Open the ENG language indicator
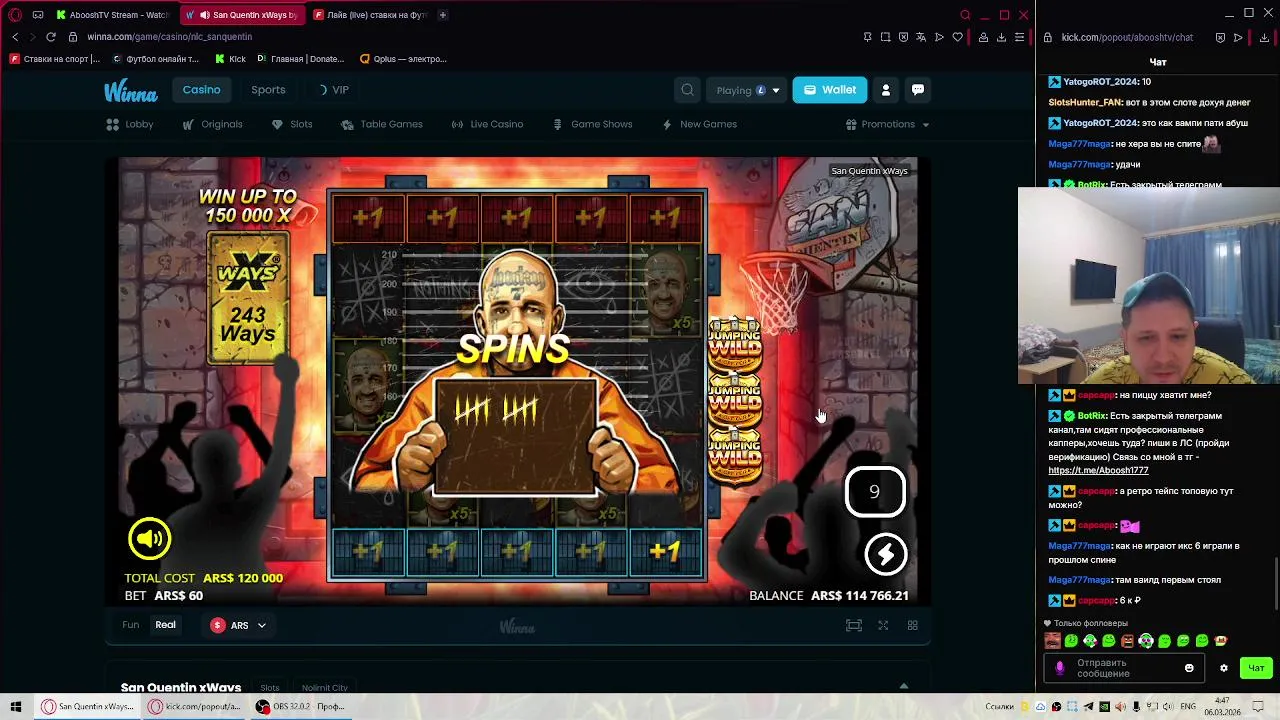The height and width of the screenshot is (720, 1280). click(1188, 706)
